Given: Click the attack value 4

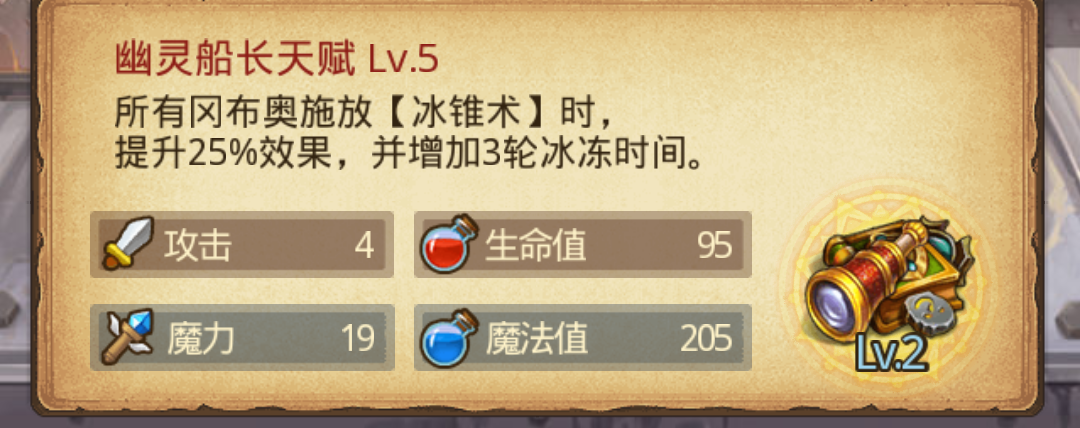Looking at the screenshot, I should [x=364, y=245].
